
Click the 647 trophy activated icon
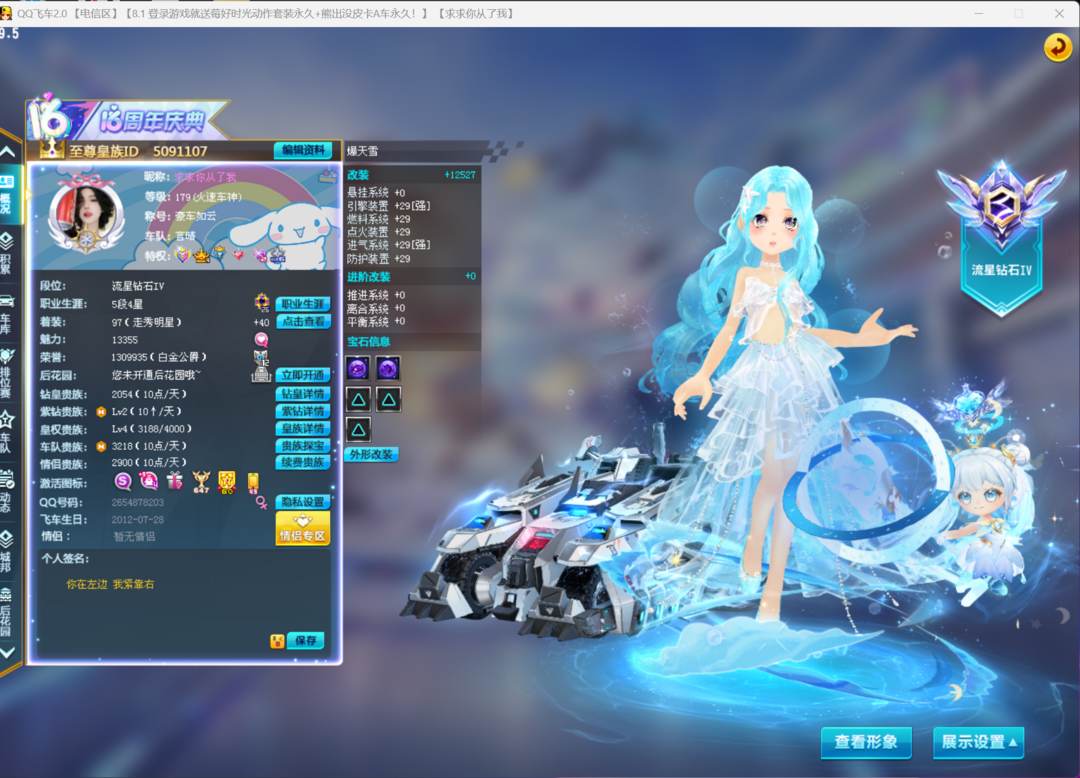(201, 482)
